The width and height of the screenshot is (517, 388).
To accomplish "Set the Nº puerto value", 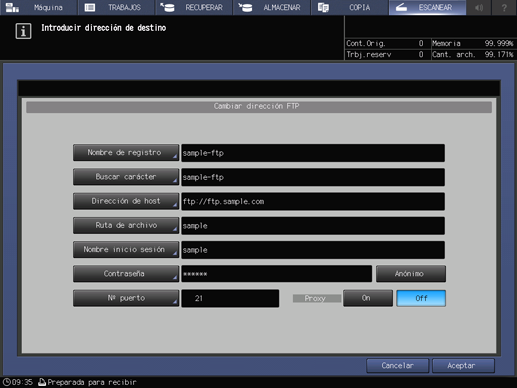I will (x=126, y=298).
